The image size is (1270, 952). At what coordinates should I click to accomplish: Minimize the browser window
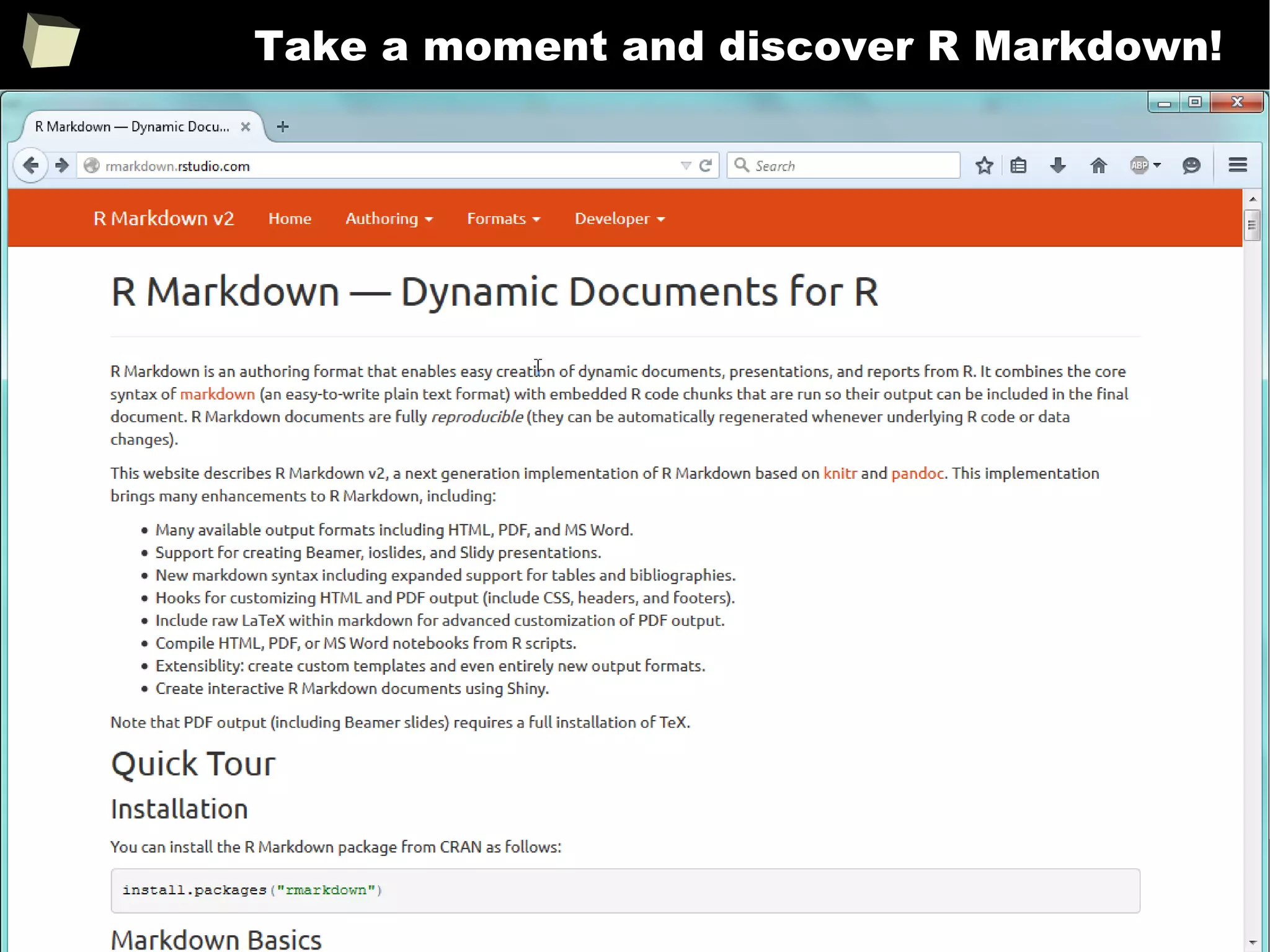1164,102
